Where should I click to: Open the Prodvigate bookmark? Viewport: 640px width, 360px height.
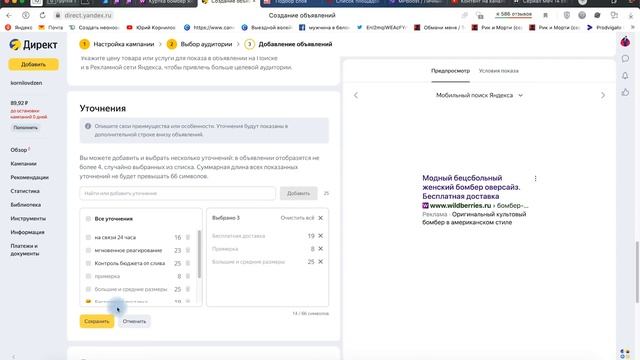(x=604, y=28)
